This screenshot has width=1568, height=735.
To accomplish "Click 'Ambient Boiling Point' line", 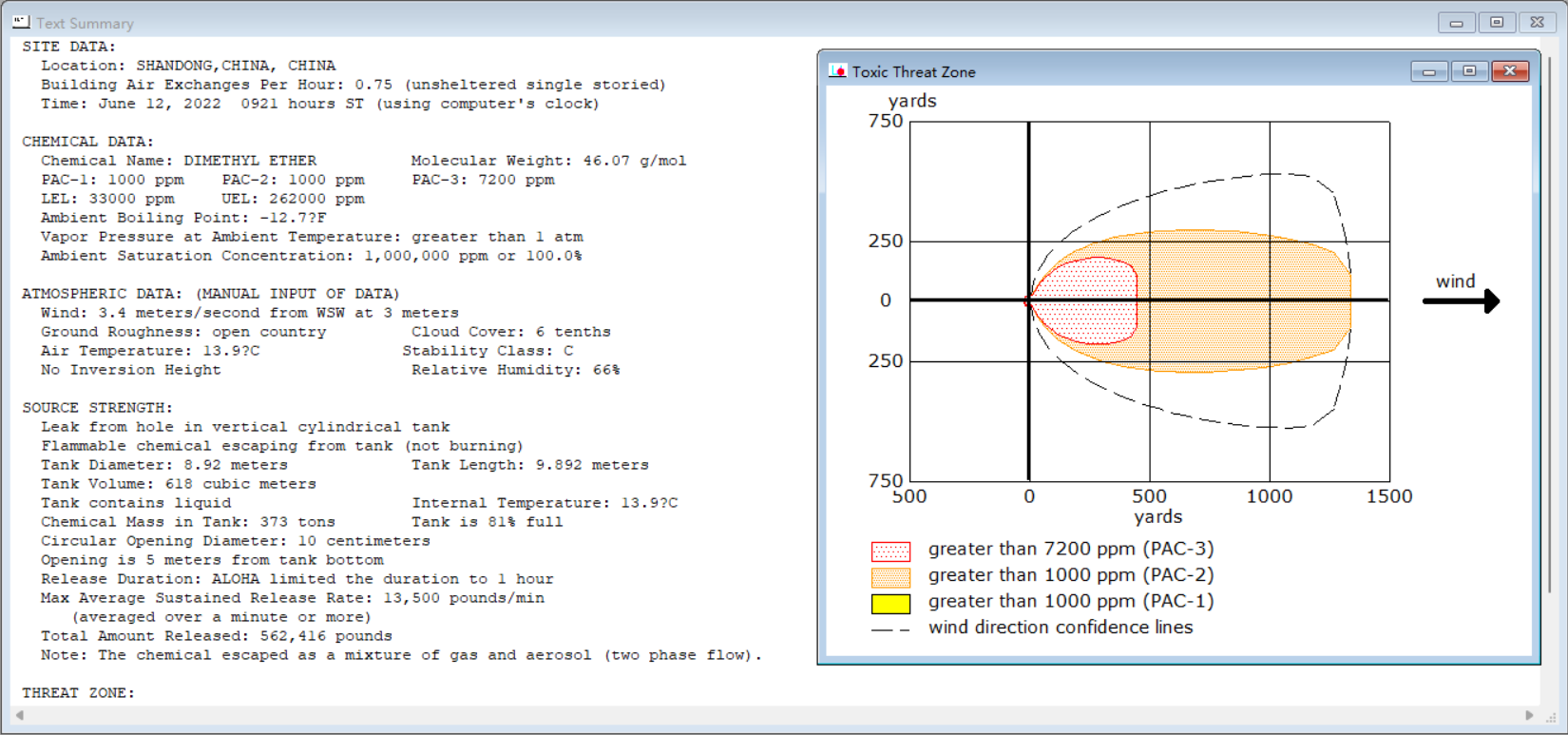I will click(x=183, y=218).
